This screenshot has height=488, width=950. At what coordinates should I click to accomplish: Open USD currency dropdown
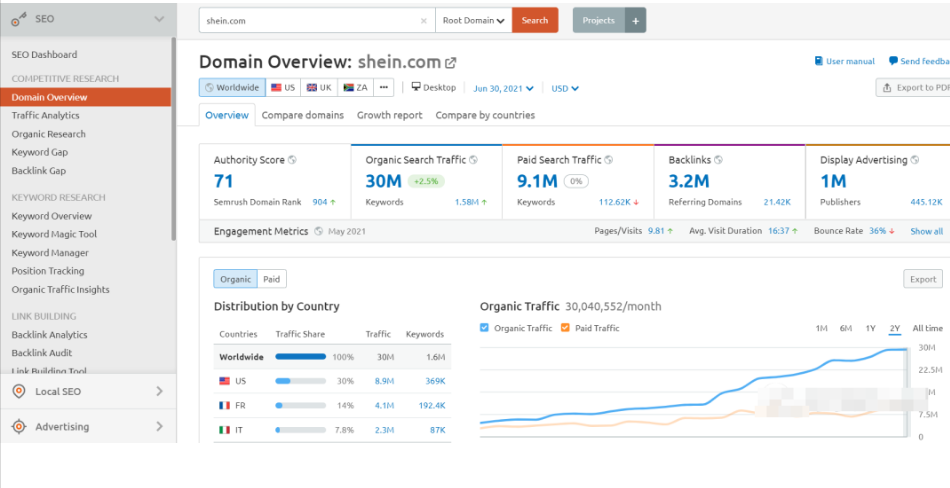565,88
